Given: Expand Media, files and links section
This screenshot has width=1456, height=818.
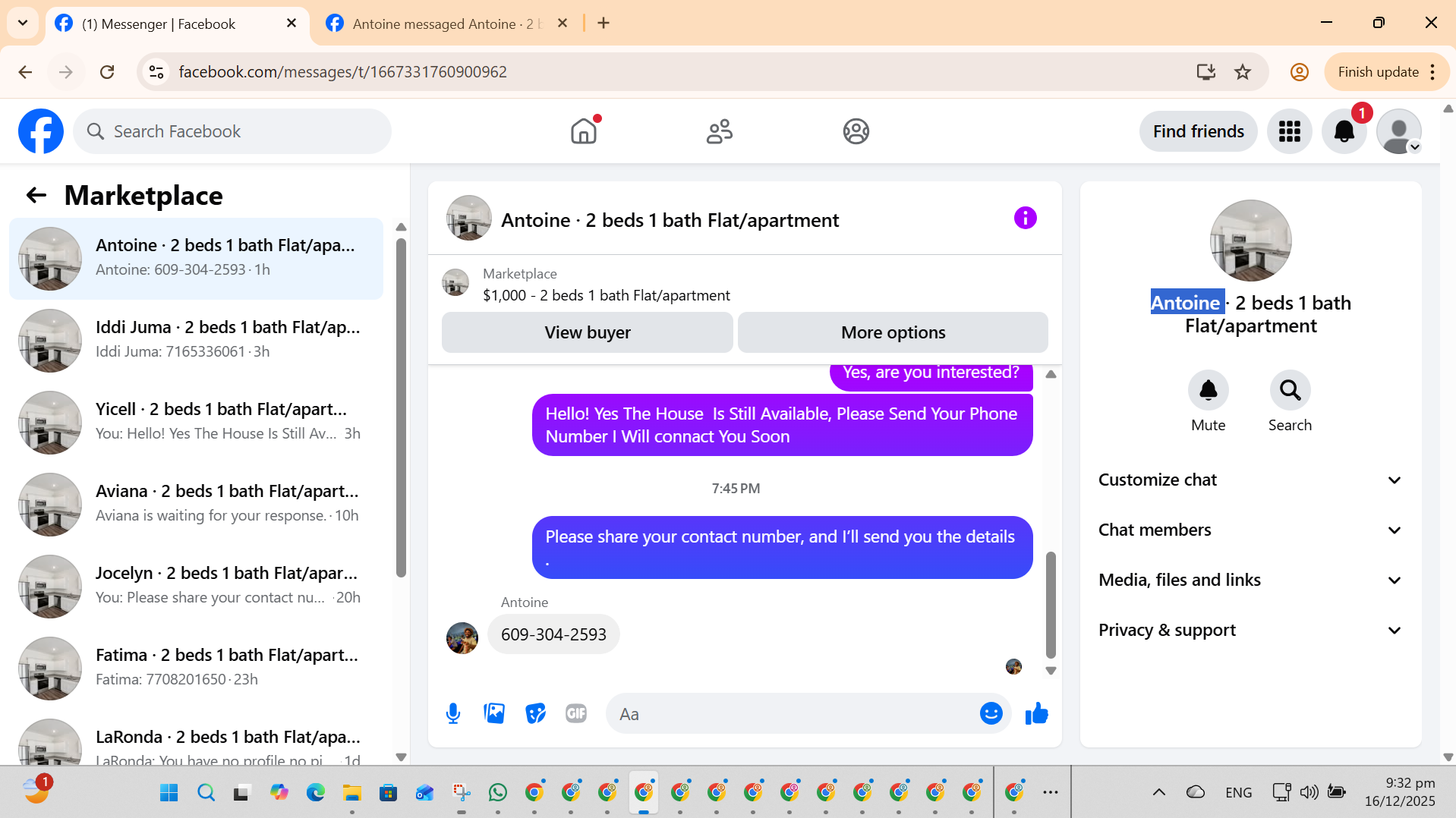Looking at the screenshot, I should [1250, 580].
